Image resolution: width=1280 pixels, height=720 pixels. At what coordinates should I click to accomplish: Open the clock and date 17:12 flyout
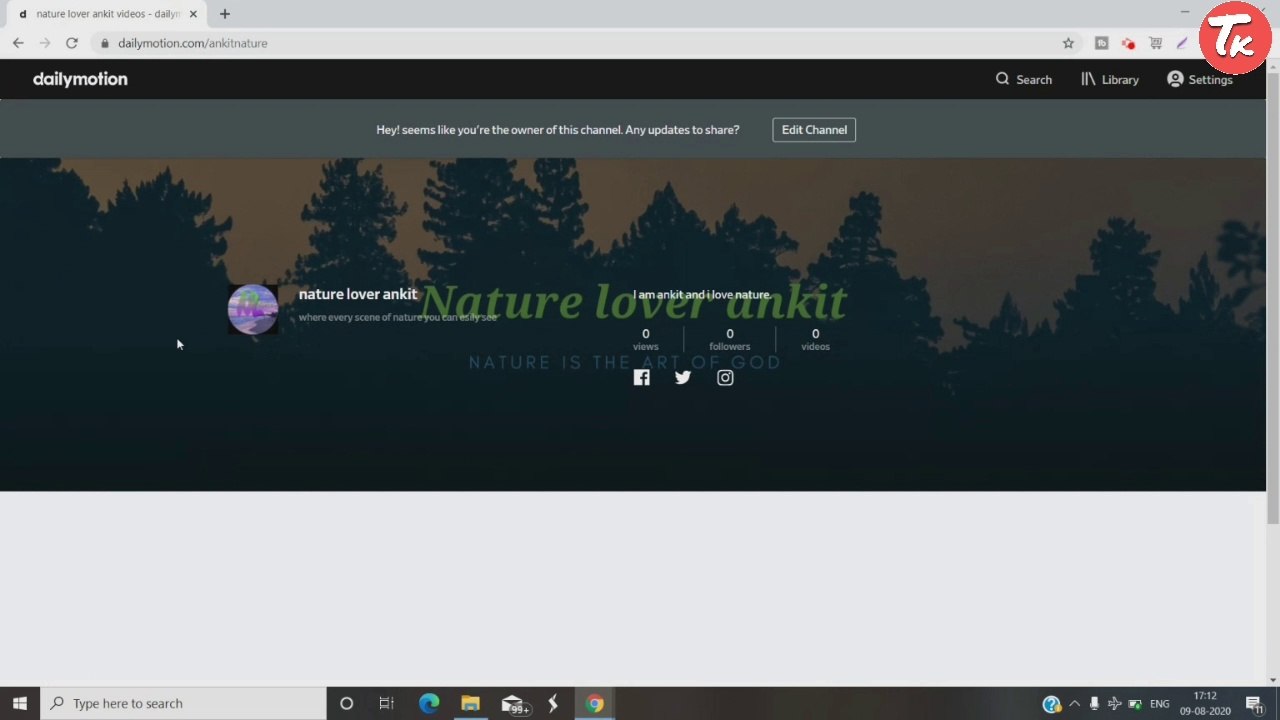[x=1204, y=703]
